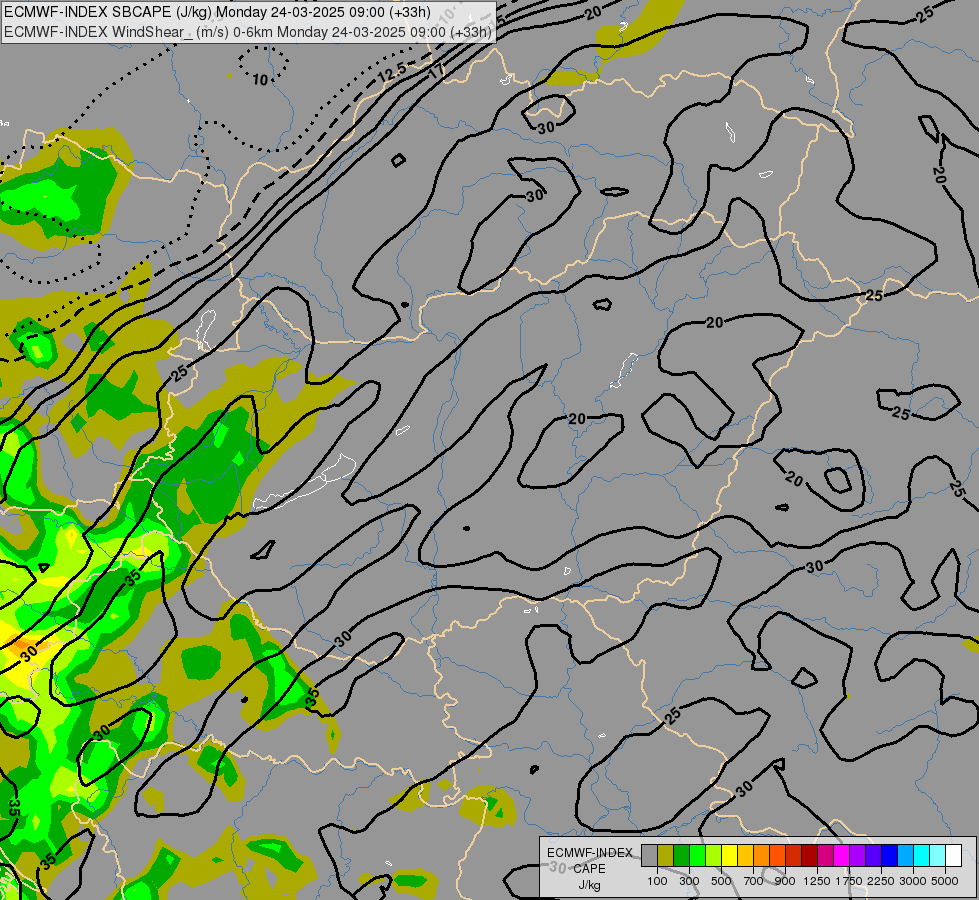Pick the lime yellow-green legend swatch
This screenshot has width=979, height=900.
pos(714,855)
